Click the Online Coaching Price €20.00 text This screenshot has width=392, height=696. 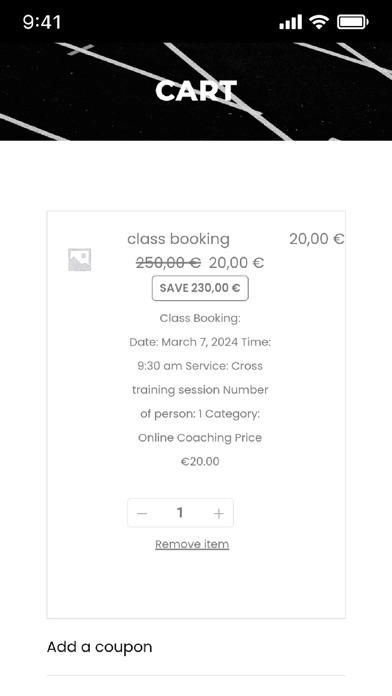[200, 449]
